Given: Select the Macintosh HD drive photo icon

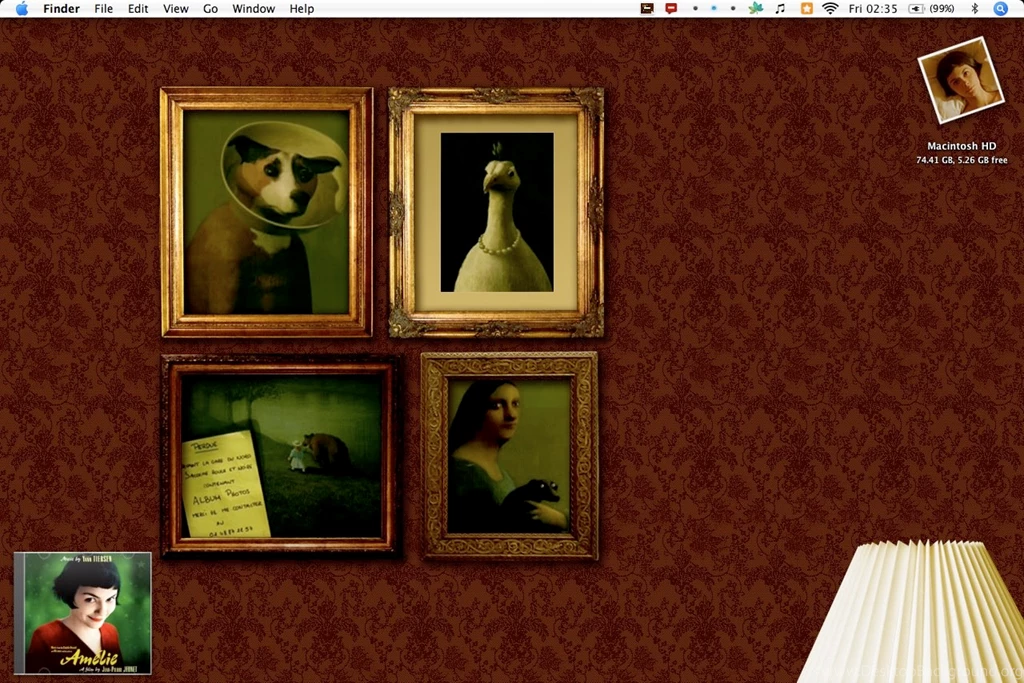Looking at the screenshot, I should [x=961, y=80].
